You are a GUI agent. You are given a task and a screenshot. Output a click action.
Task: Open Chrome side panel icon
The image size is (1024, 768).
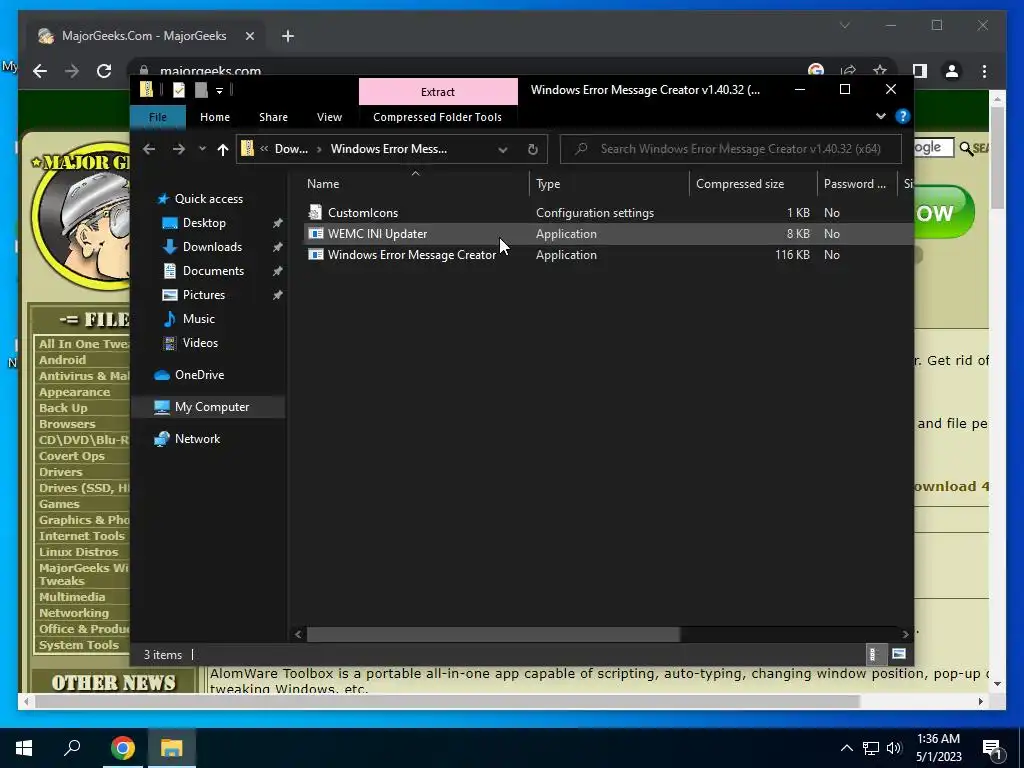pyautogui.click(x=920, y=71)
